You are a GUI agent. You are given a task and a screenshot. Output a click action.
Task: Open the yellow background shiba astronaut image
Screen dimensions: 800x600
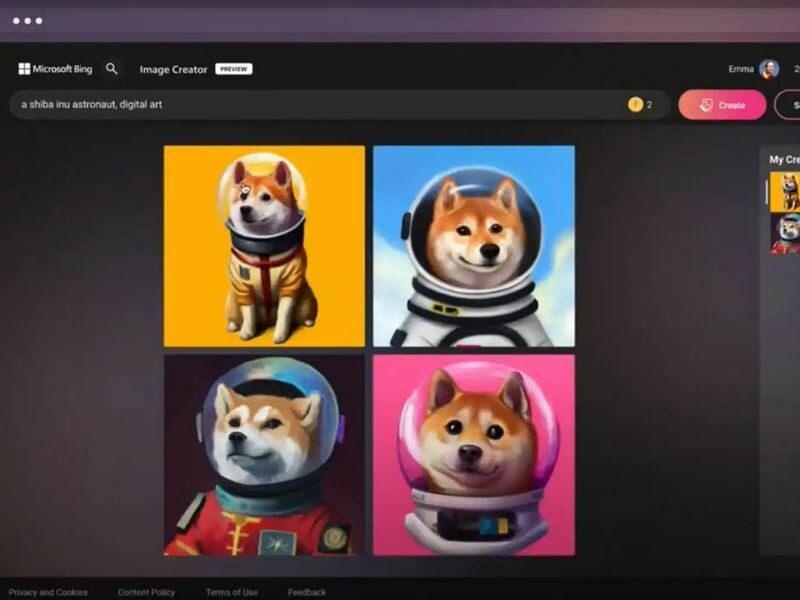point(264,246)
